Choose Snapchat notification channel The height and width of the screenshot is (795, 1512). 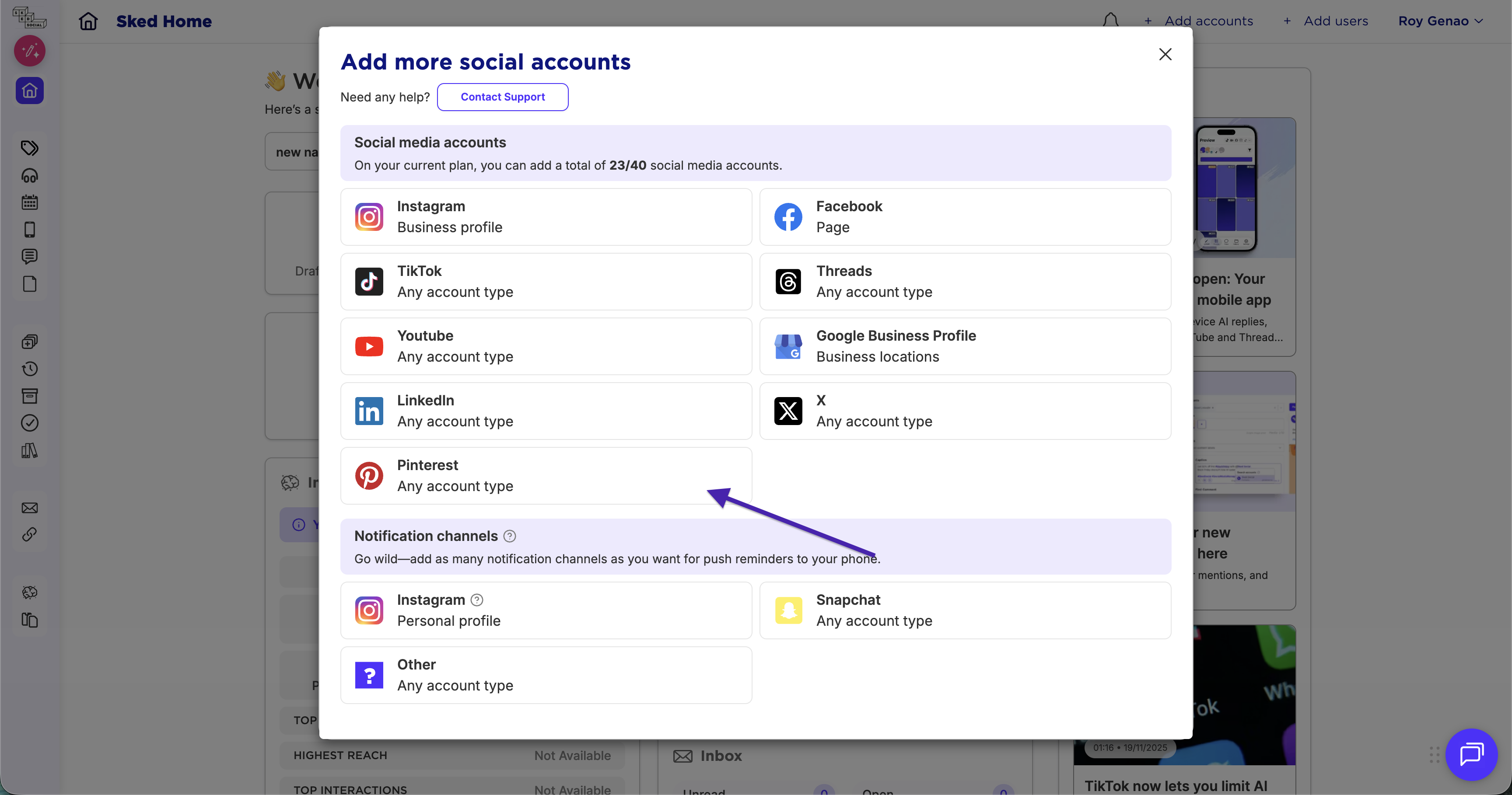pos(965,610)
